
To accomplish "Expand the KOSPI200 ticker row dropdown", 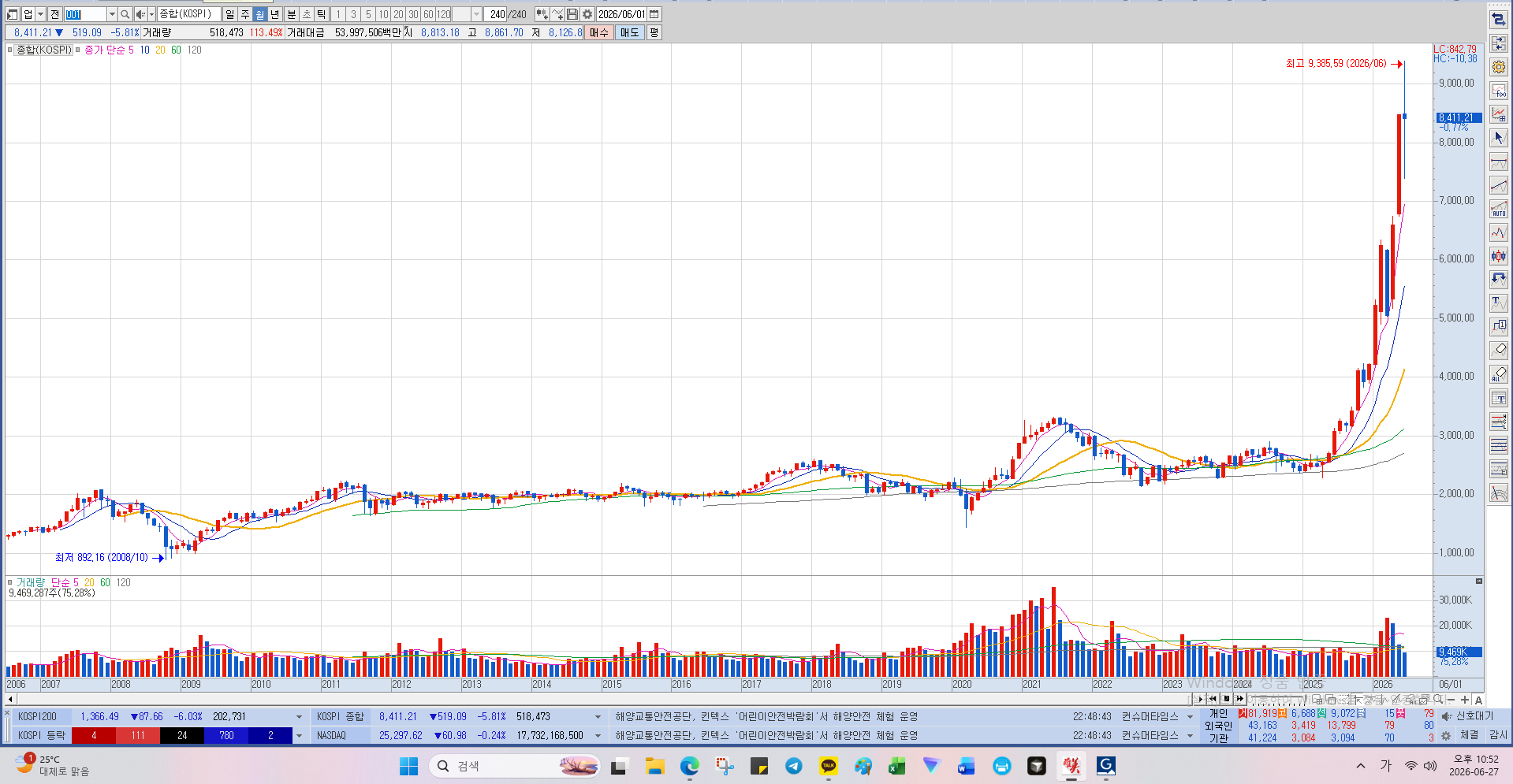I will point(299,717).
